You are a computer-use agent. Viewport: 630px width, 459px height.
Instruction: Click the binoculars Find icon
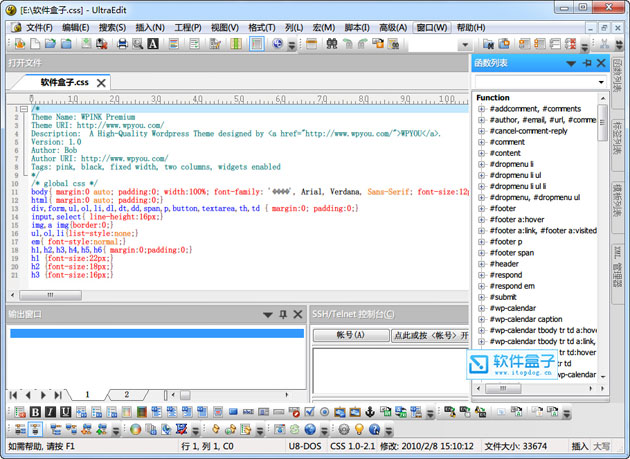click(x=331, y=43)
